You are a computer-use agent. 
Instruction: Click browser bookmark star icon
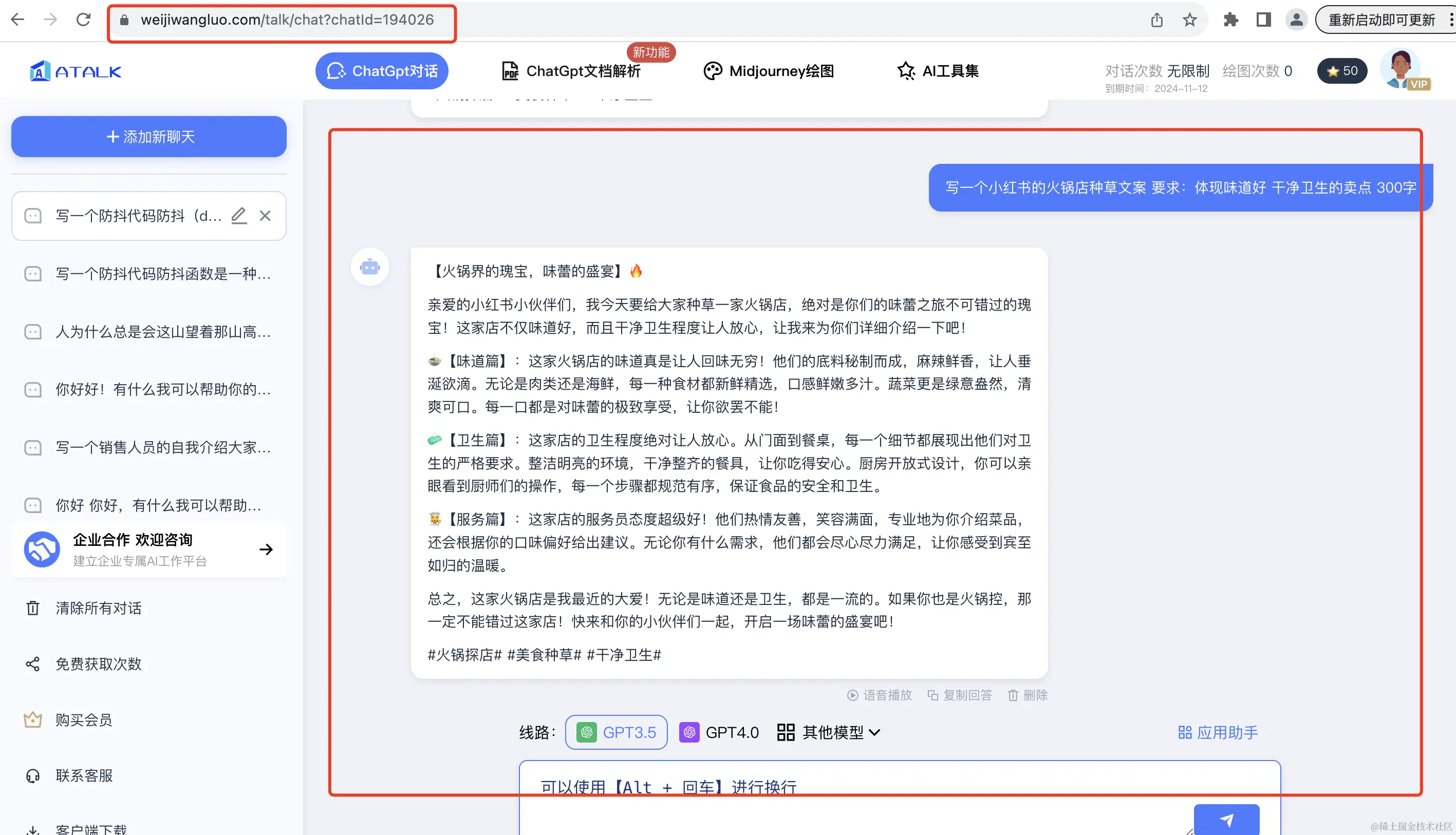point(1189,20)
